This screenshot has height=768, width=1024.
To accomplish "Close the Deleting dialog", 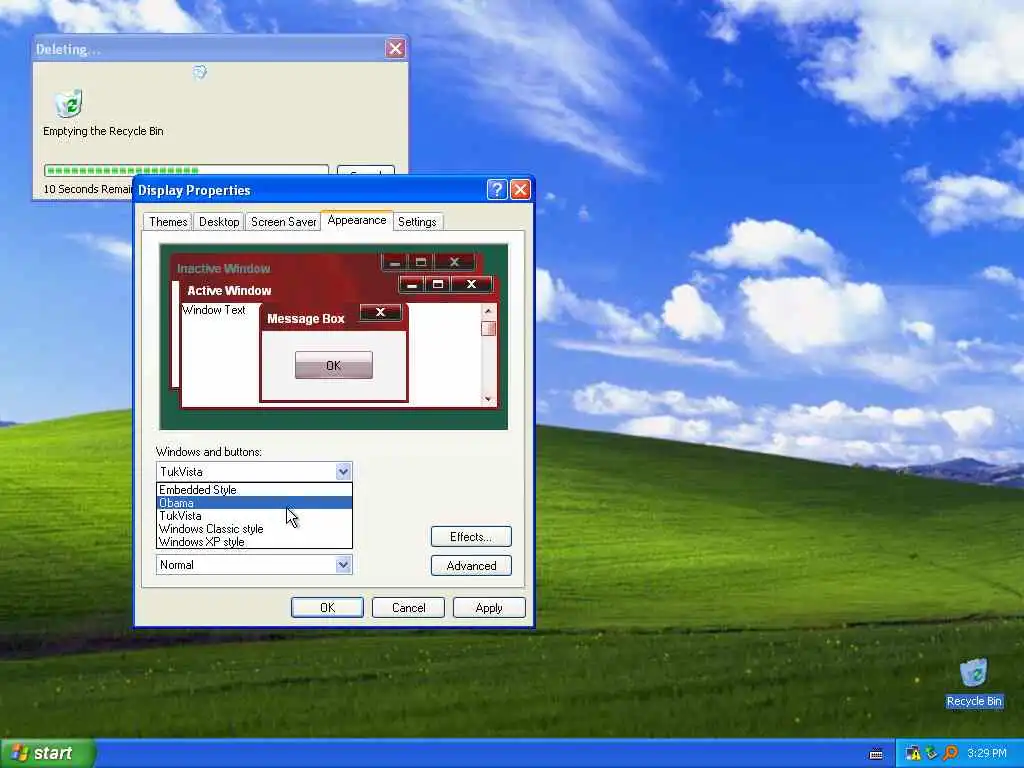I will click(x=394, y=48).
